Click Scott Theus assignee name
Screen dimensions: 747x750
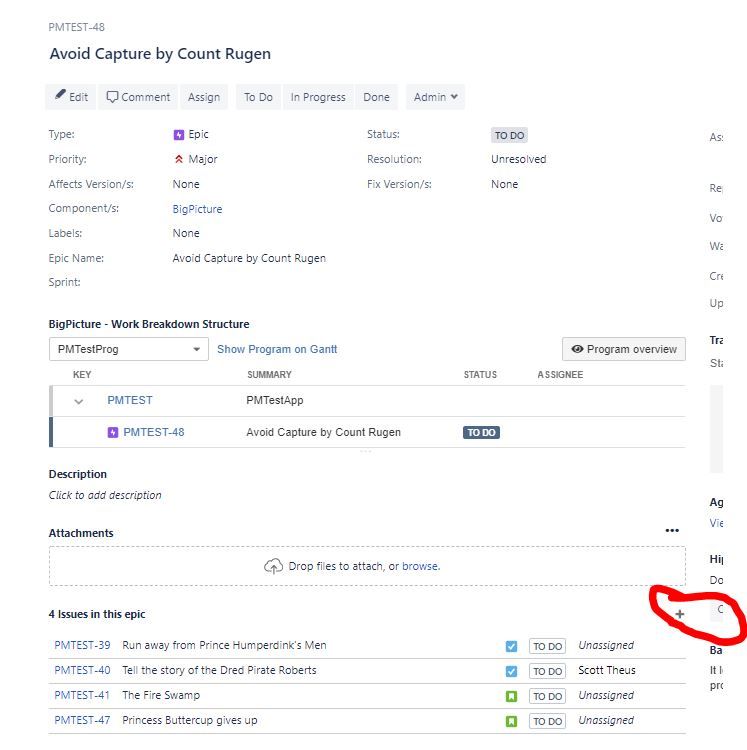pos(607,670)
